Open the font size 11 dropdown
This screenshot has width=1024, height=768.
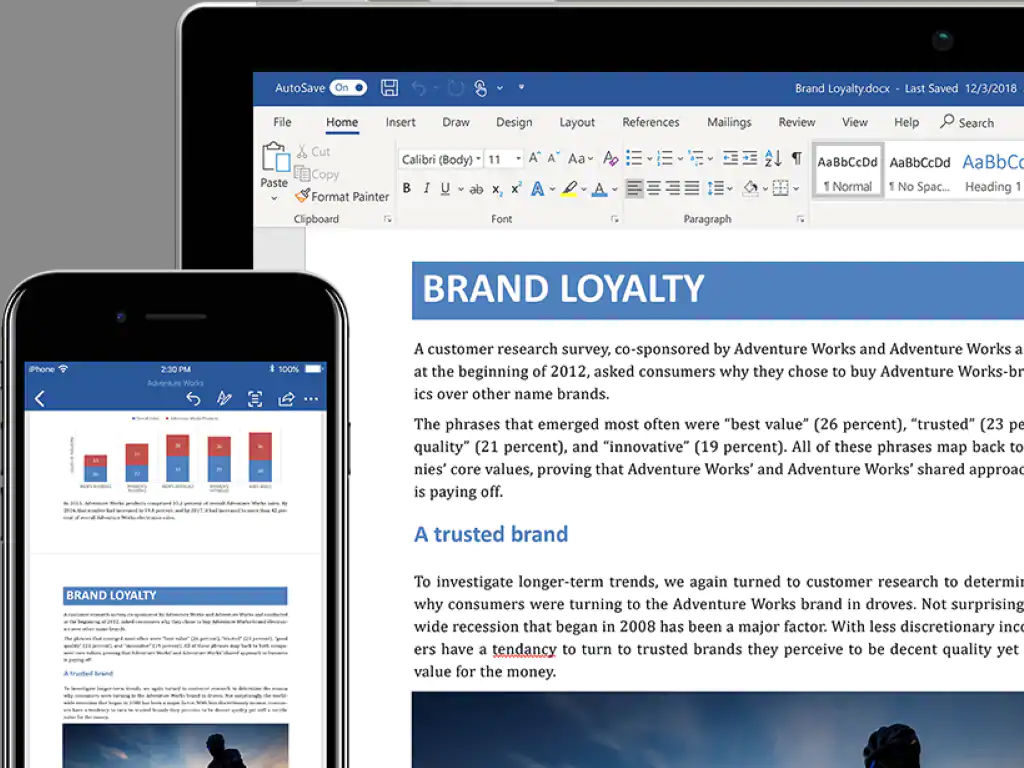pos(519,159)
